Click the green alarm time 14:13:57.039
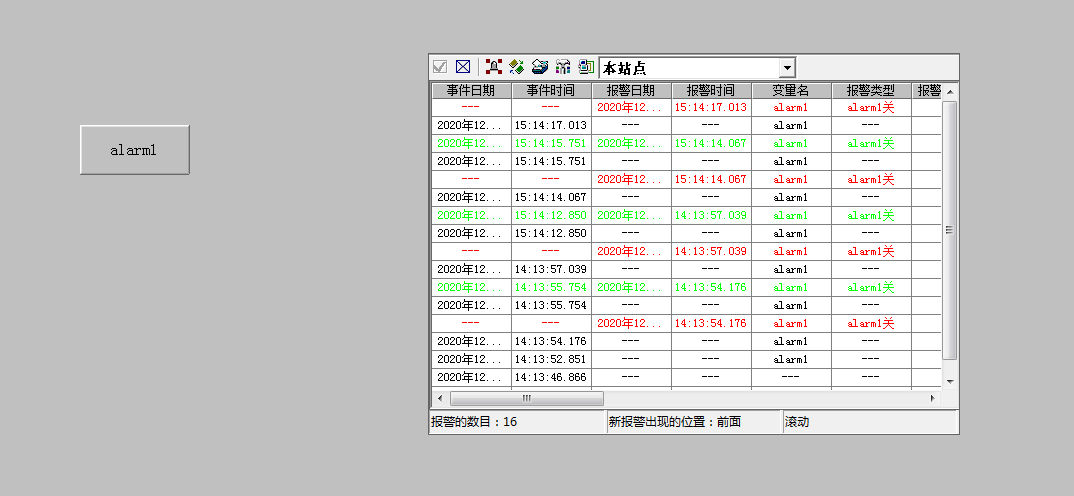The image size is (1074, 496). pos(711,215)
